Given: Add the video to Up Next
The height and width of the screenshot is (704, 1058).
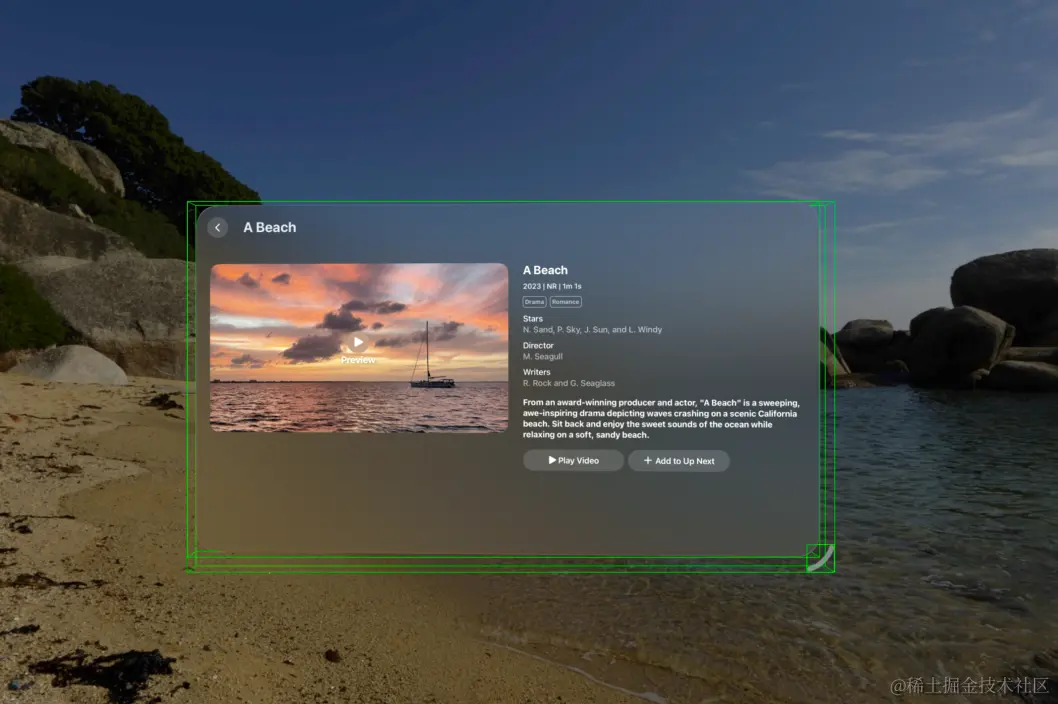Looking at the screenshot, I should pos(679,460).
